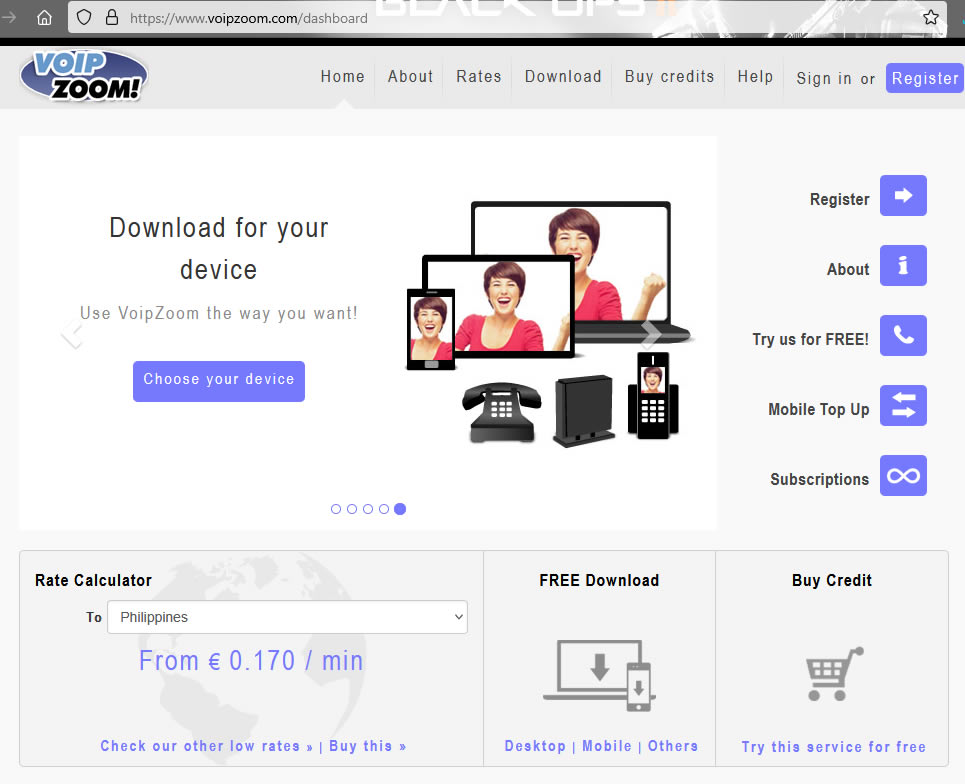Viewport: 965px width, 784px height.
Task: Select the third carousel slide dot
Action: (368, 509)
